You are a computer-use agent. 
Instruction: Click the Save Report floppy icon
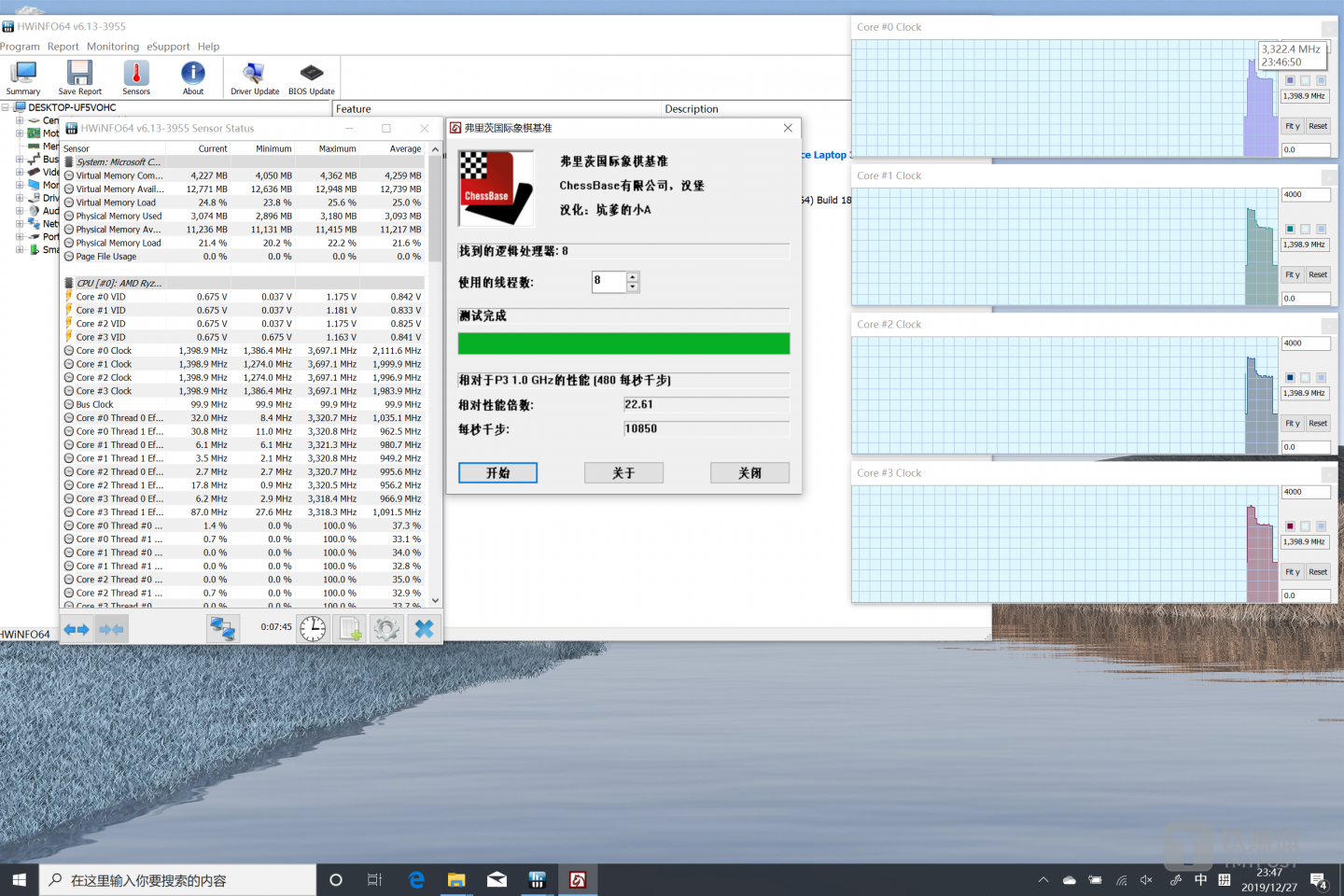(79, 77)
